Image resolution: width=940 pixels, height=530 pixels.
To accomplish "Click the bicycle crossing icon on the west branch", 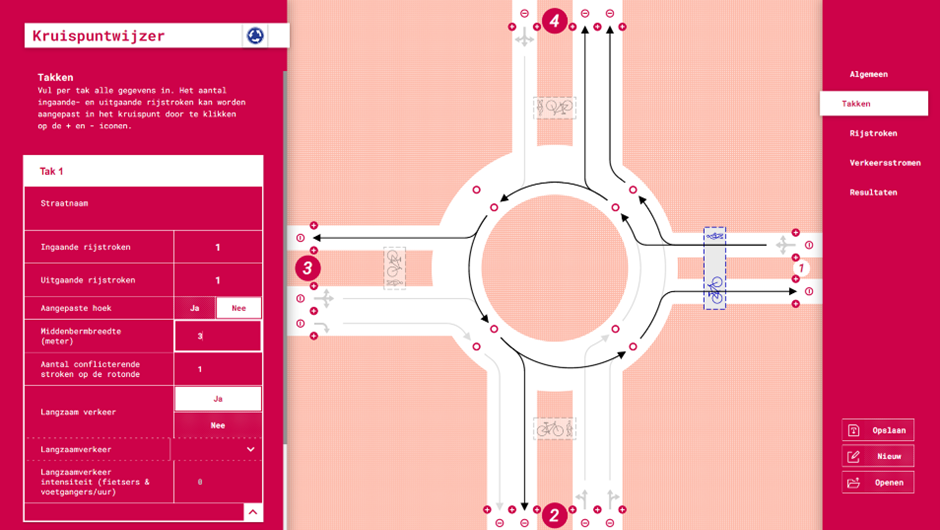I will [x=394, y=268].
